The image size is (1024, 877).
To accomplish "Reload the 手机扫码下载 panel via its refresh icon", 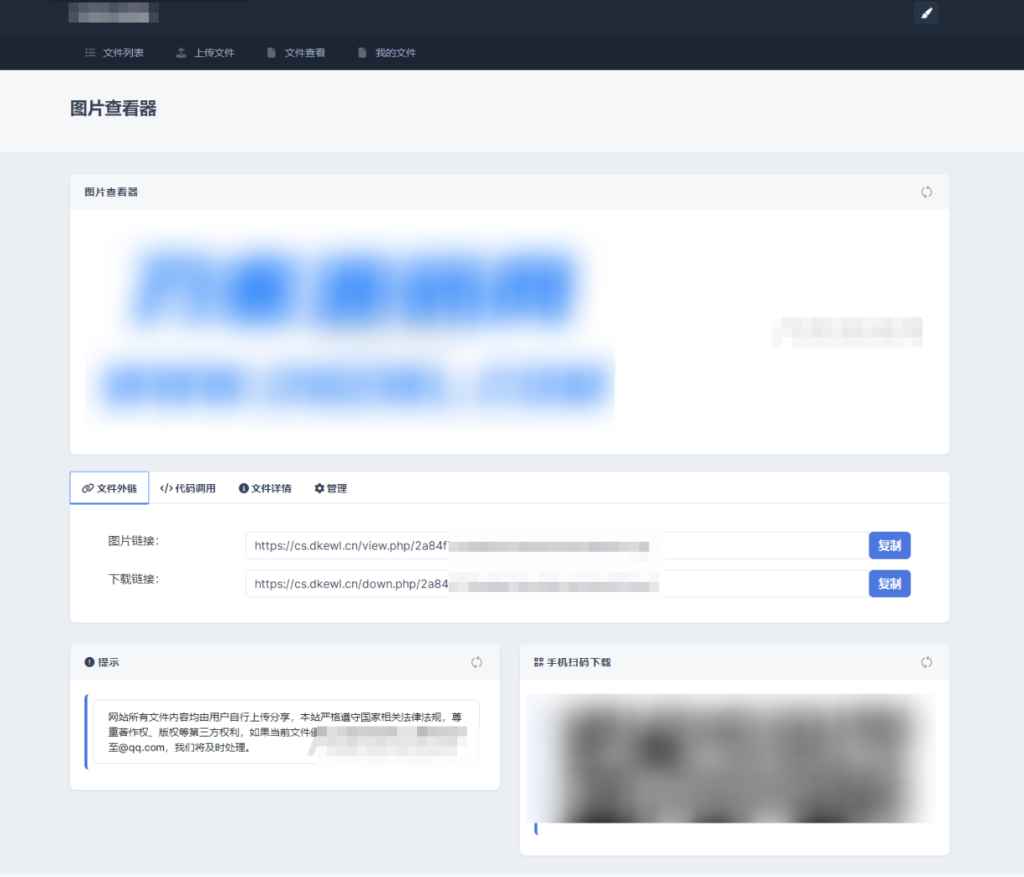I will (926, 662).
